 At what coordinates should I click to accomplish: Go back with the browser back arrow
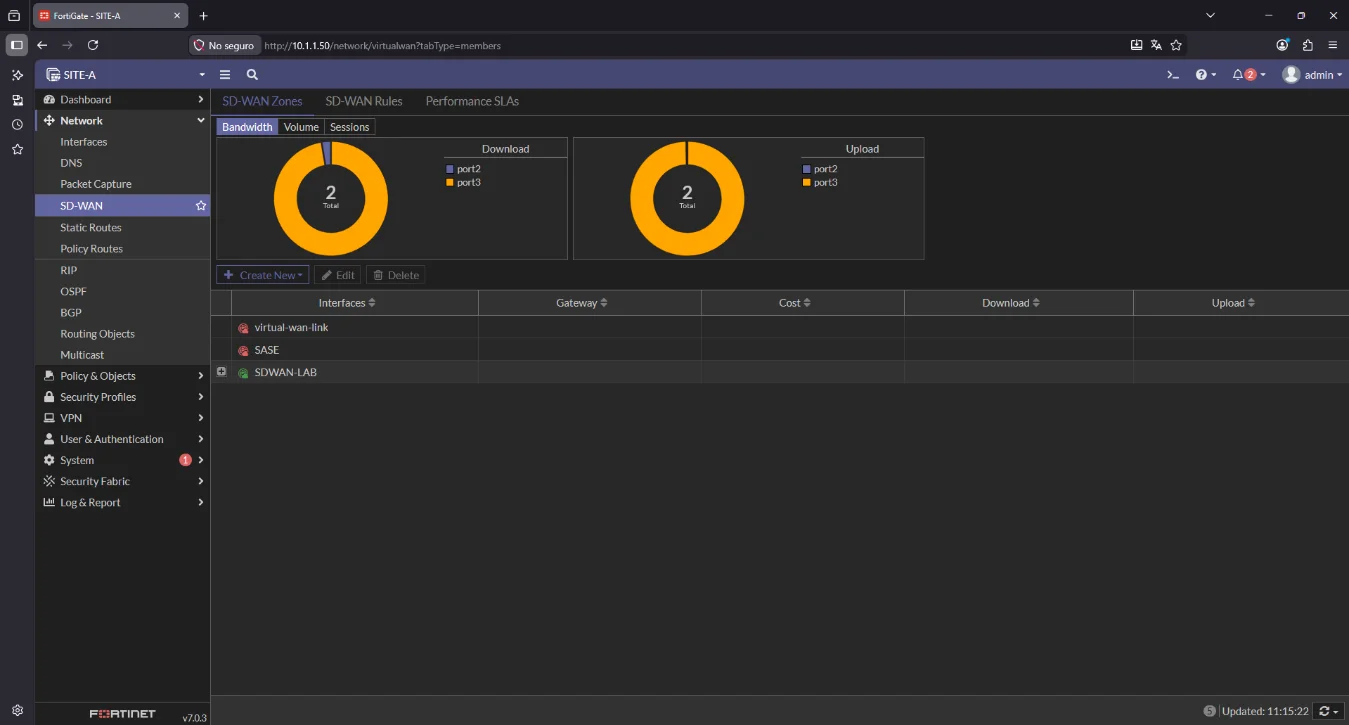pyautogui.click(x=42, y=45)
